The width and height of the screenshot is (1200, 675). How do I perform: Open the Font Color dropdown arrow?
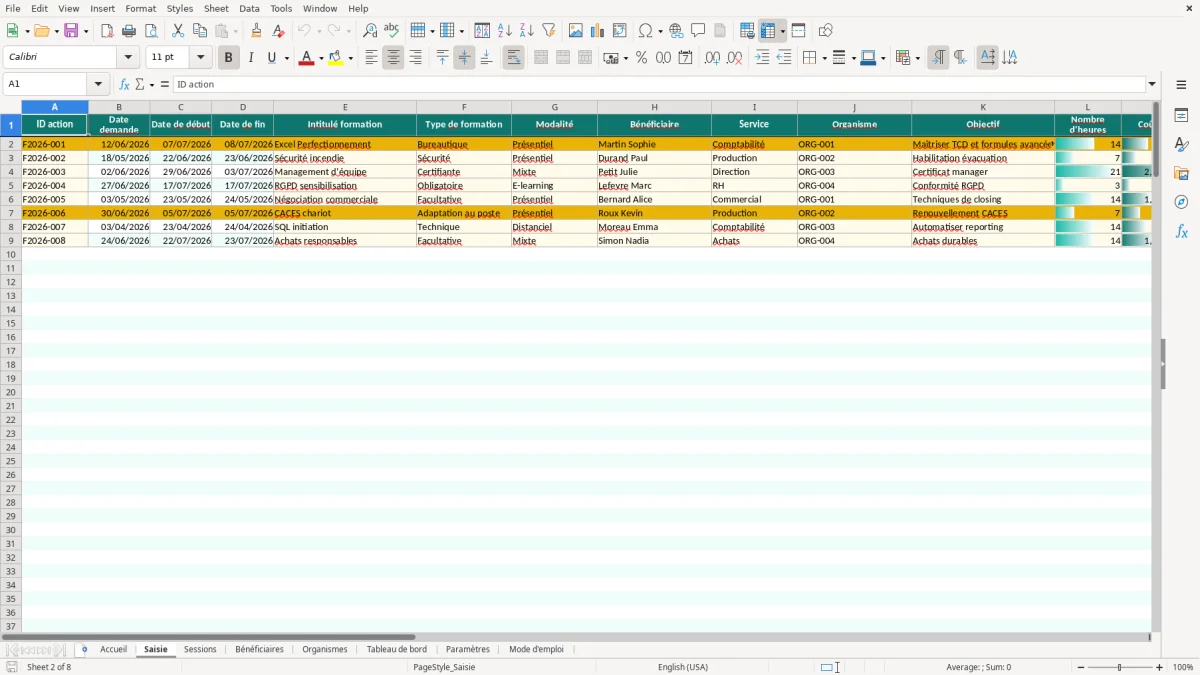pos(320,58)
